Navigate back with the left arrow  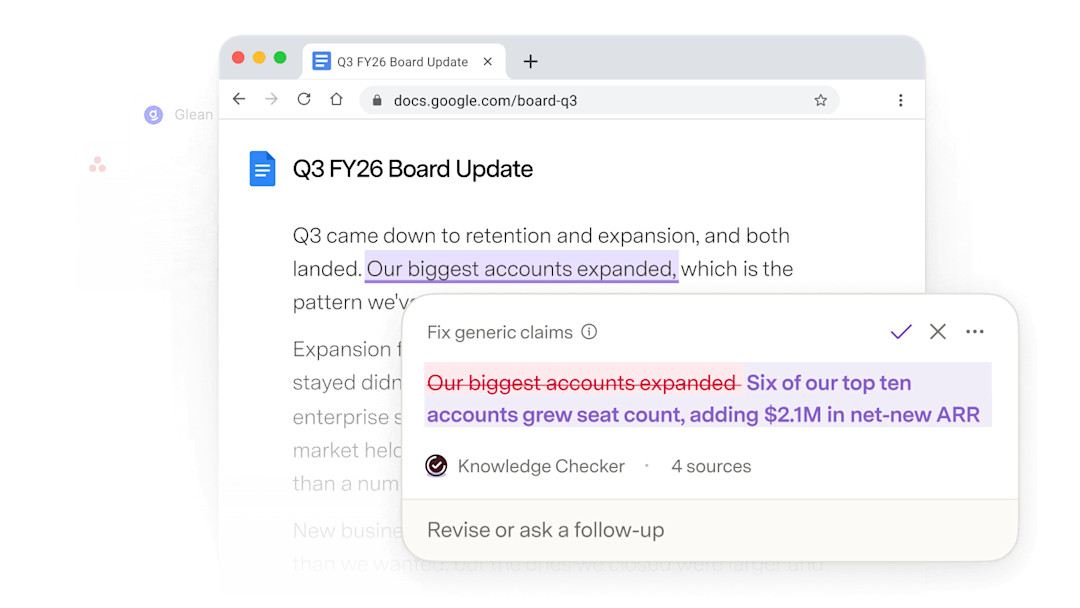coord(239,99)
